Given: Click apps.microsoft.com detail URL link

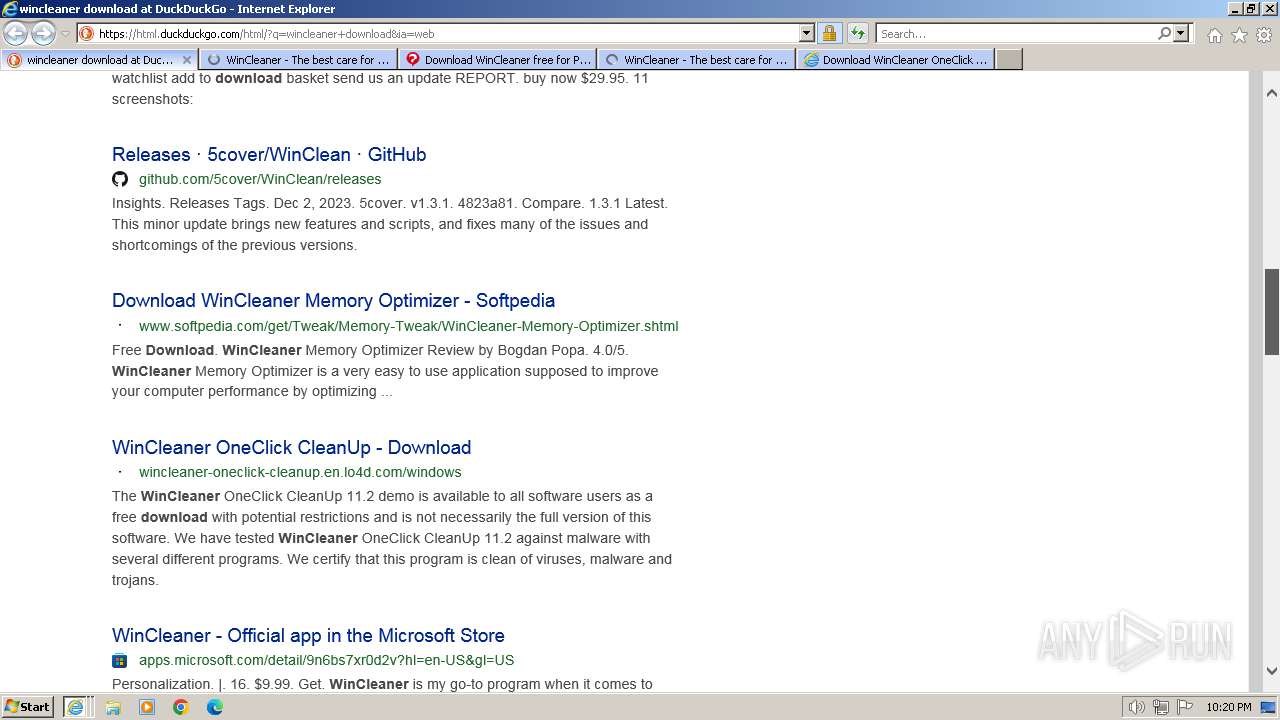Looking at the screenshot, I should click(x=326, y=660).
